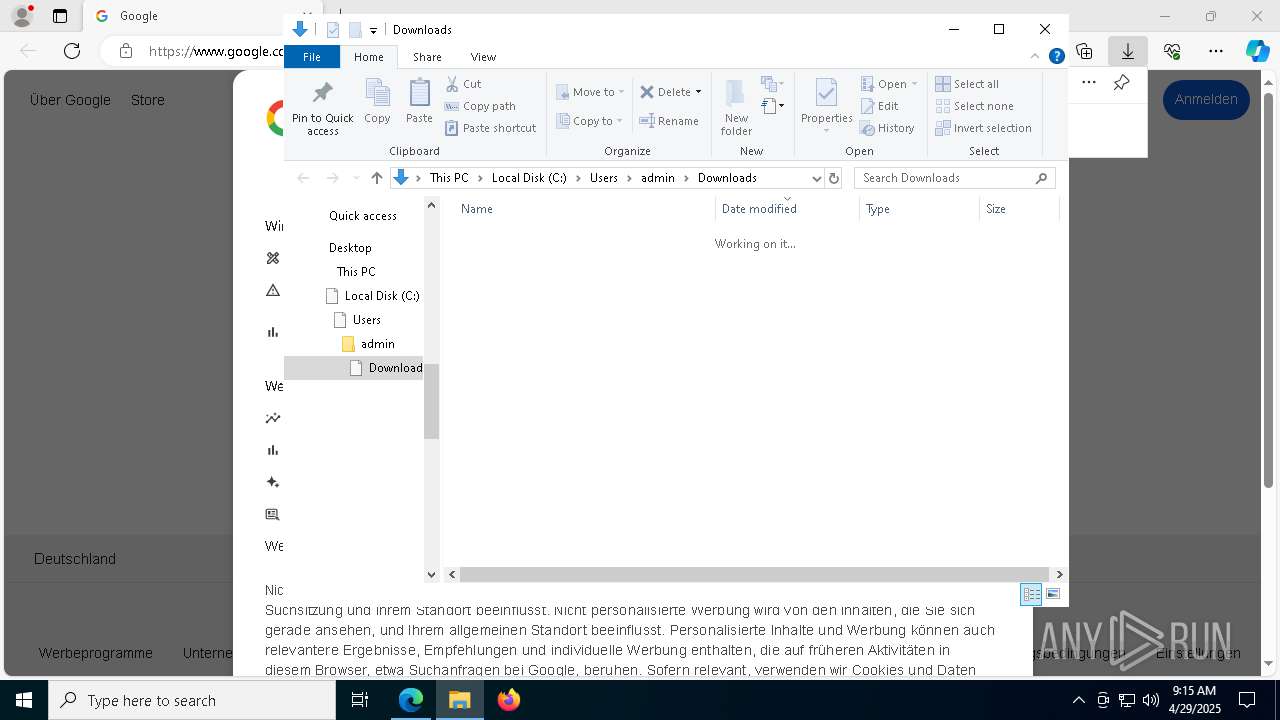Click the horizontal scrollbar in file list
The image size is (1280, 720).
coord(755,575)
